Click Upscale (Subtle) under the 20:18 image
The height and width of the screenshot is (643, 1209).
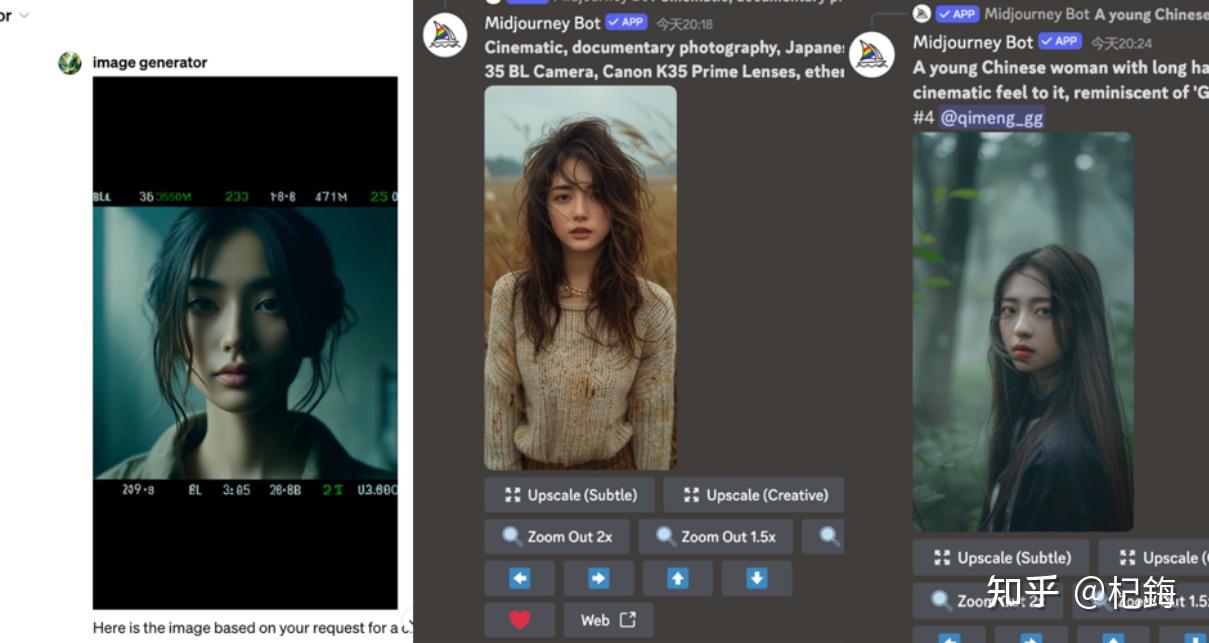coord(570,495)
